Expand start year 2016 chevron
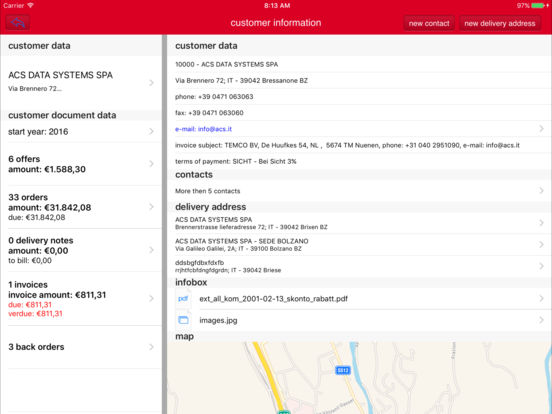 tap(151, 131)
